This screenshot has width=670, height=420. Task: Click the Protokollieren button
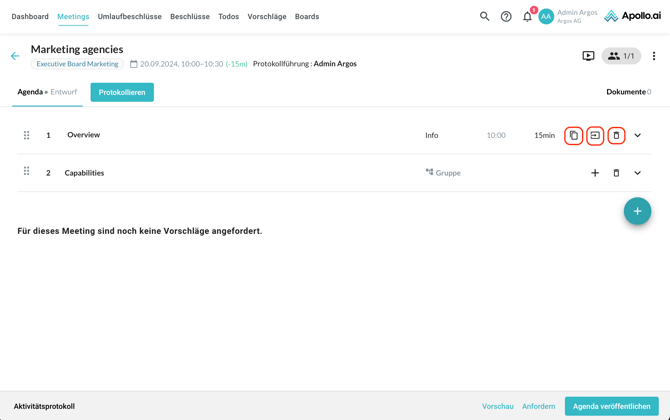(x=122, y=92)
